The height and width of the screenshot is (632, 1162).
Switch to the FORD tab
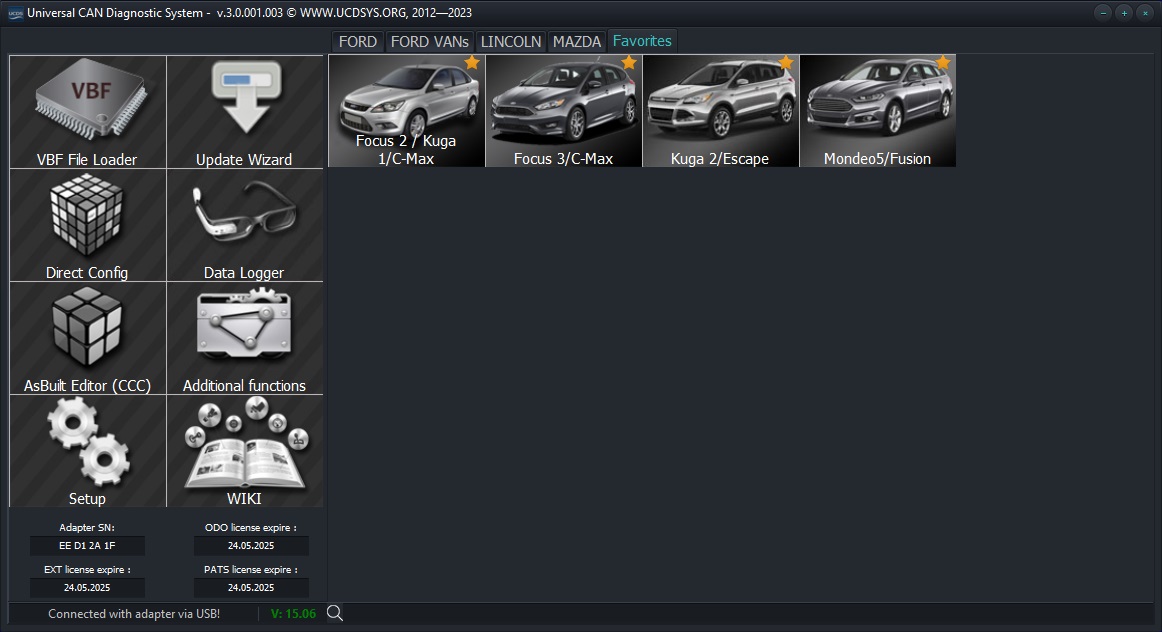(357, 41)
